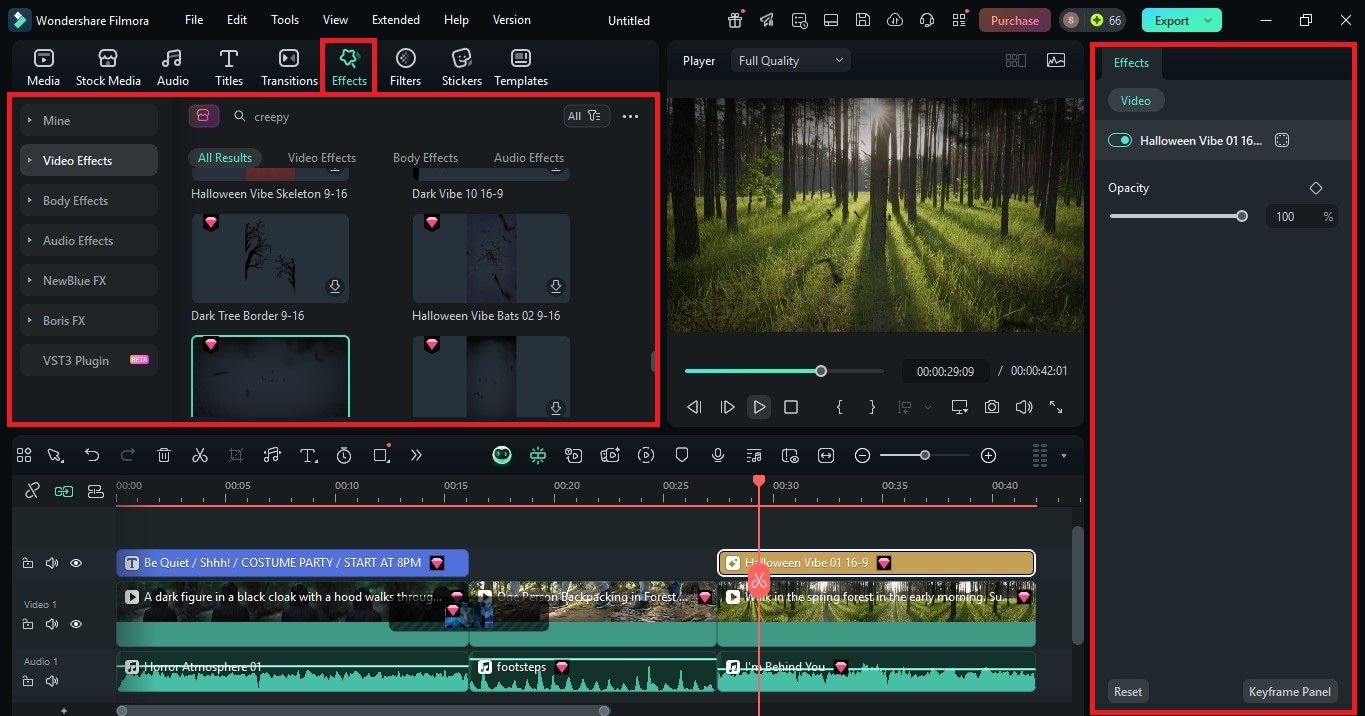The image size is (1365, 716).
Task: Select the All Results filter tab
Action: tap(224, 157)
